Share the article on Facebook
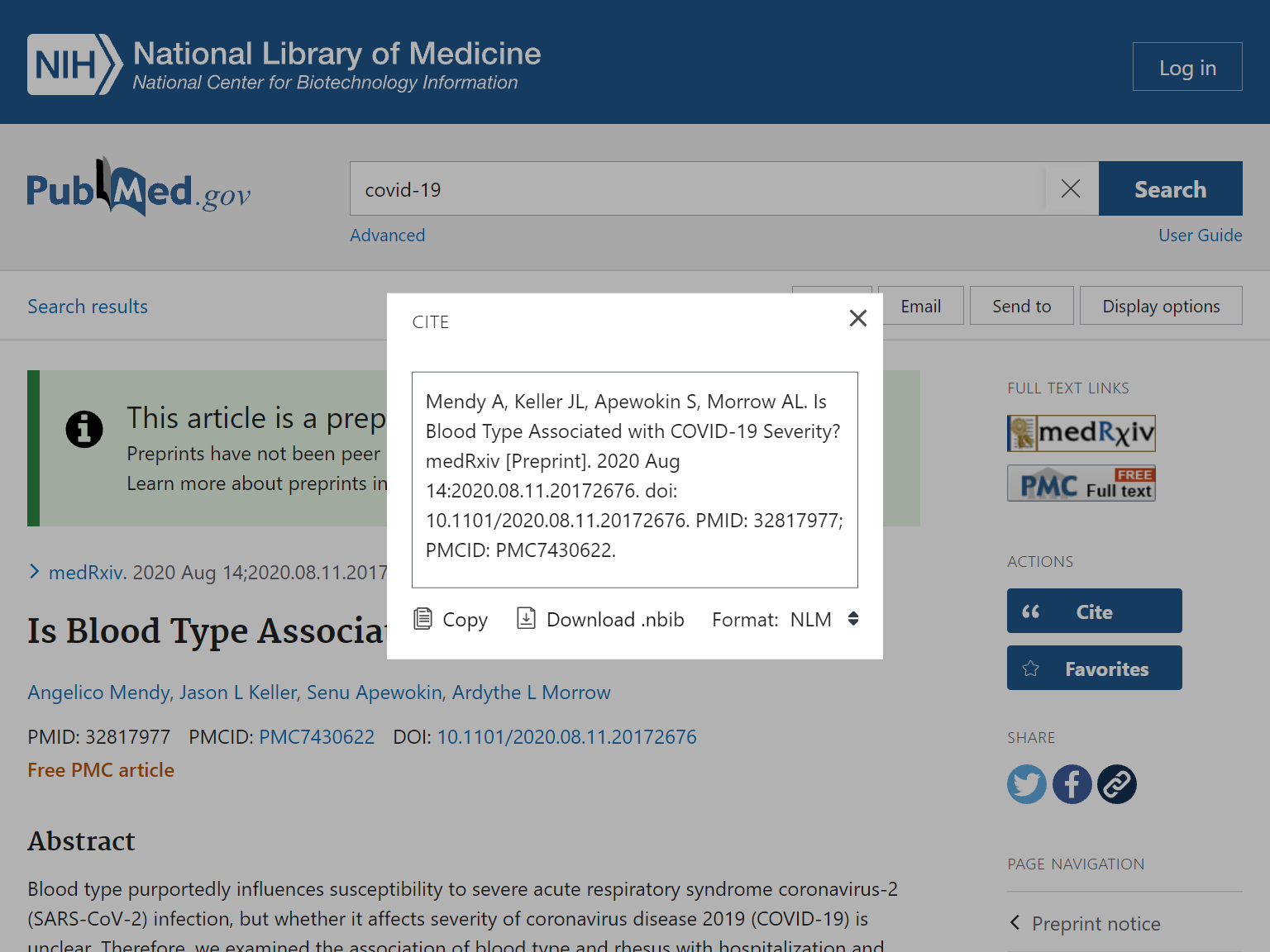 tap(1072, 784)
